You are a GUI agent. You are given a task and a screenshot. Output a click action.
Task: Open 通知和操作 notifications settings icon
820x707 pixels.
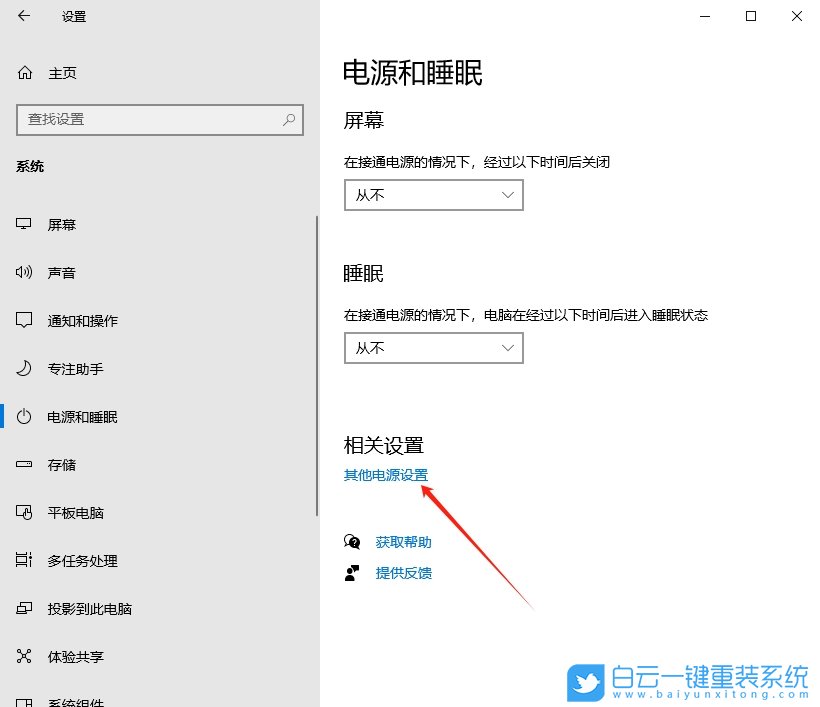[x=24, y=320]
